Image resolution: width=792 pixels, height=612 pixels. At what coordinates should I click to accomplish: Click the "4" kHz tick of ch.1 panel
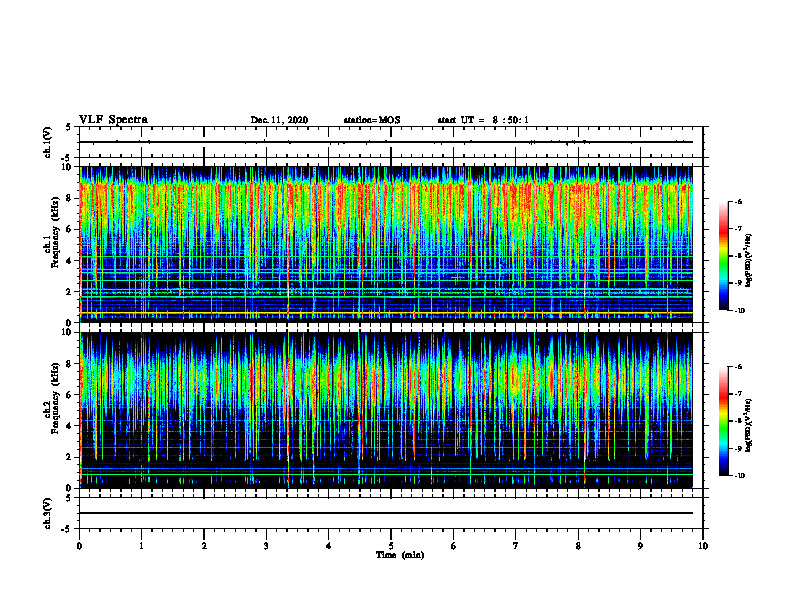point(69,261)
